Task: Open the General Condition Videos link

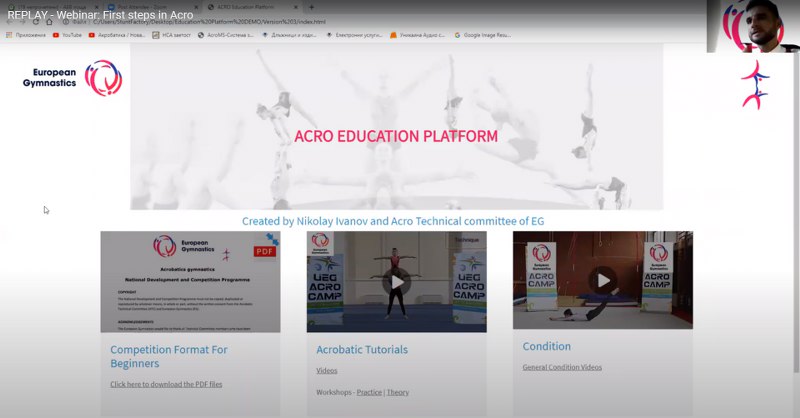Action: [x=562, y=367]
